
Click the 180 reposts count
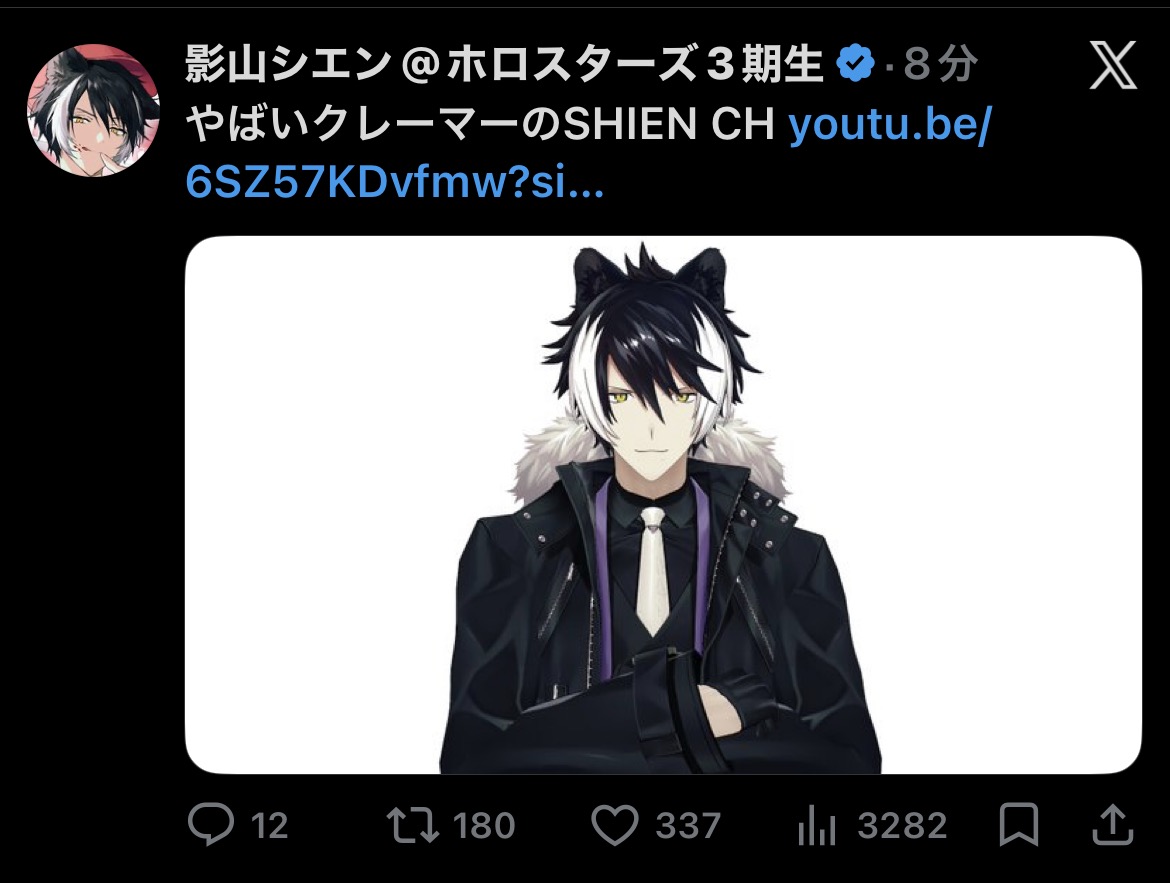[x=484, y=826]
